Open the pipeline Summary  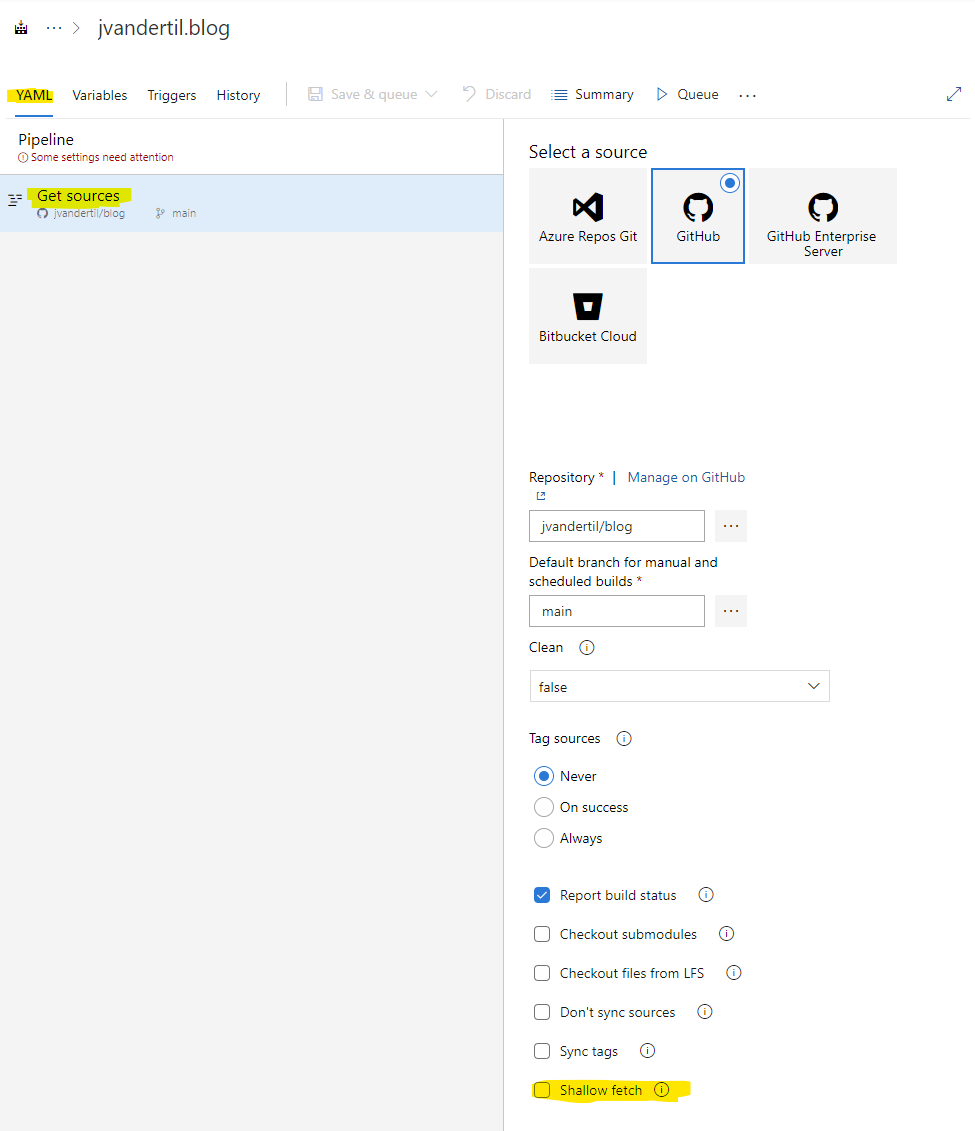click(592, 94)
